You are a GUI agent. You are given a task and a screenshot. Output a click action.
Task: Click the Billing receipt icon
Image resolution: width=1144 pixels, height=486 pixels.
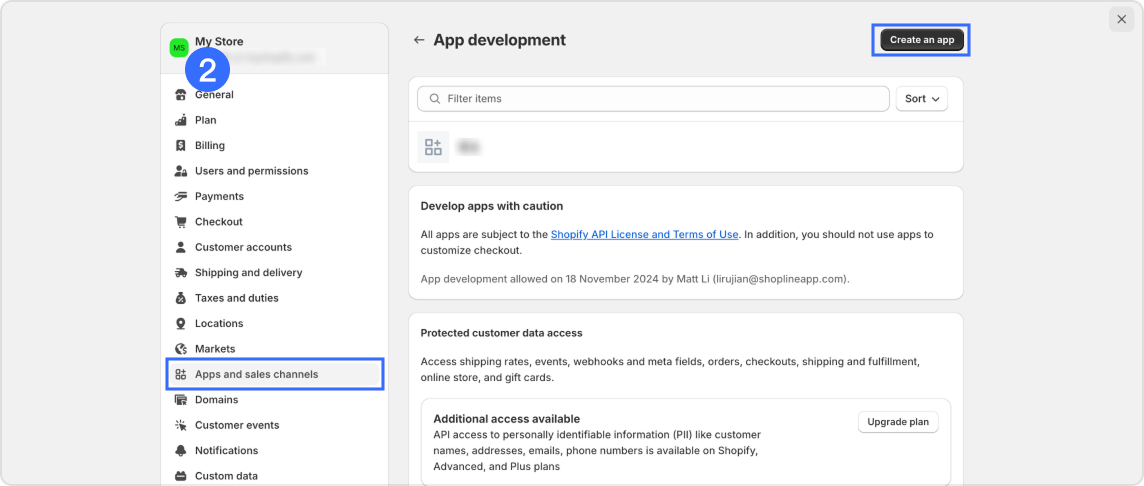[181, 145]
